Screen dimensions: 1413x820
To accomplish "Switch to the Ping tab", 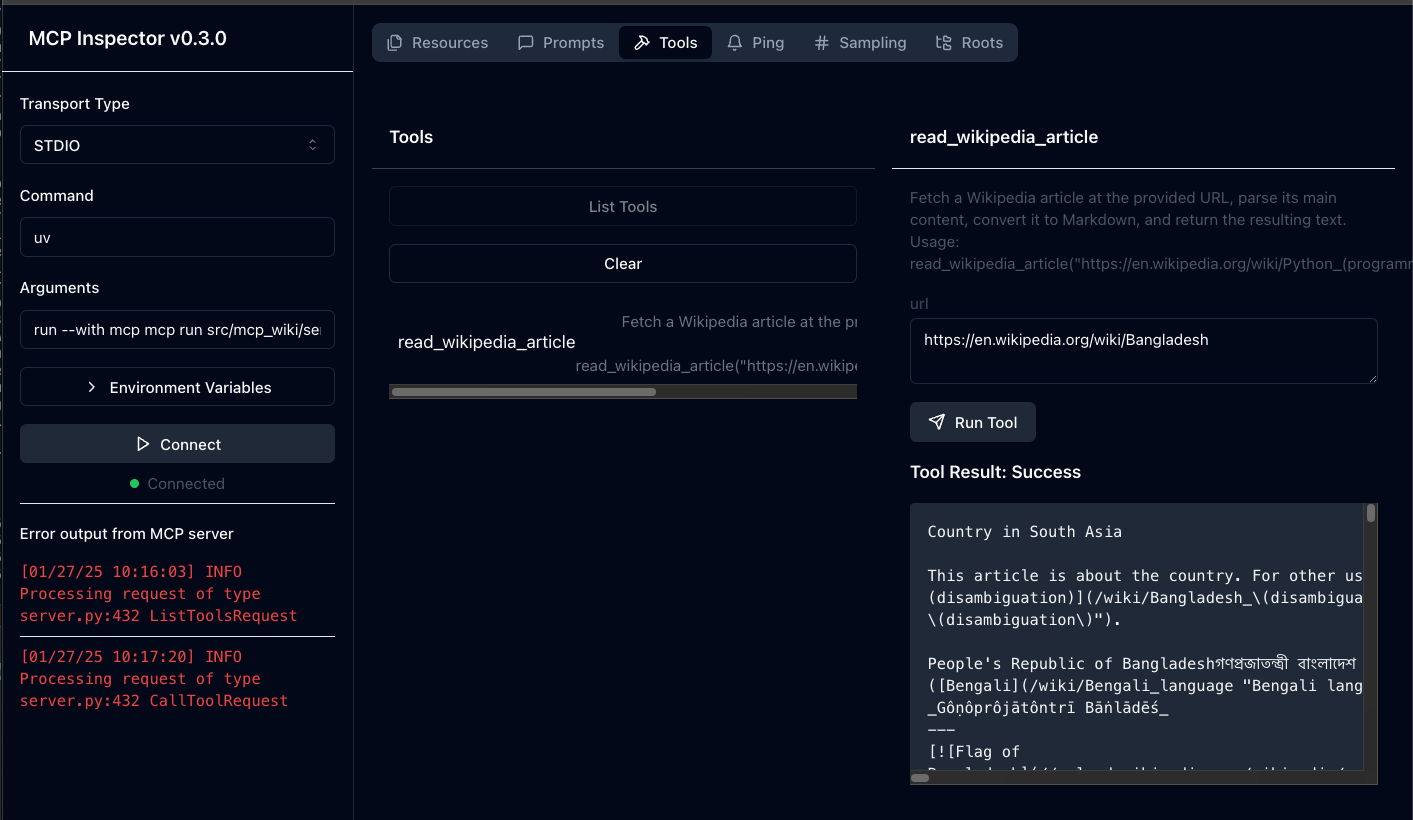I will (x=755, y=42).
